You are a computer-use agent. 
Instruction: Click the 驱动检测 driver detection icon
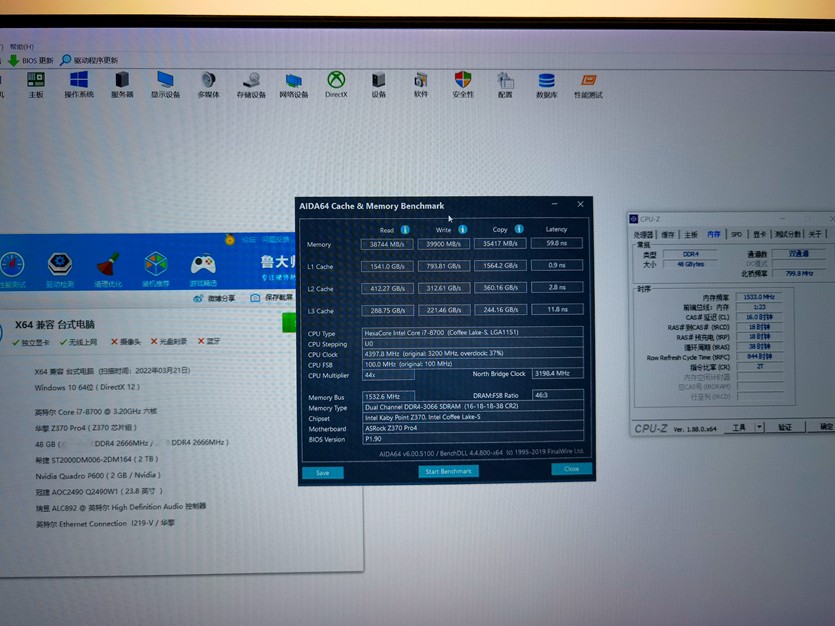[59, 266]
